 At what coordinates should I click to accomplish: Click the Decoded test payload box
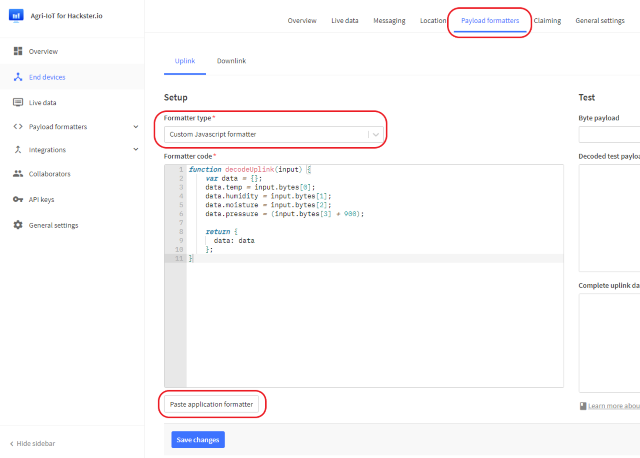coord(609,218)
